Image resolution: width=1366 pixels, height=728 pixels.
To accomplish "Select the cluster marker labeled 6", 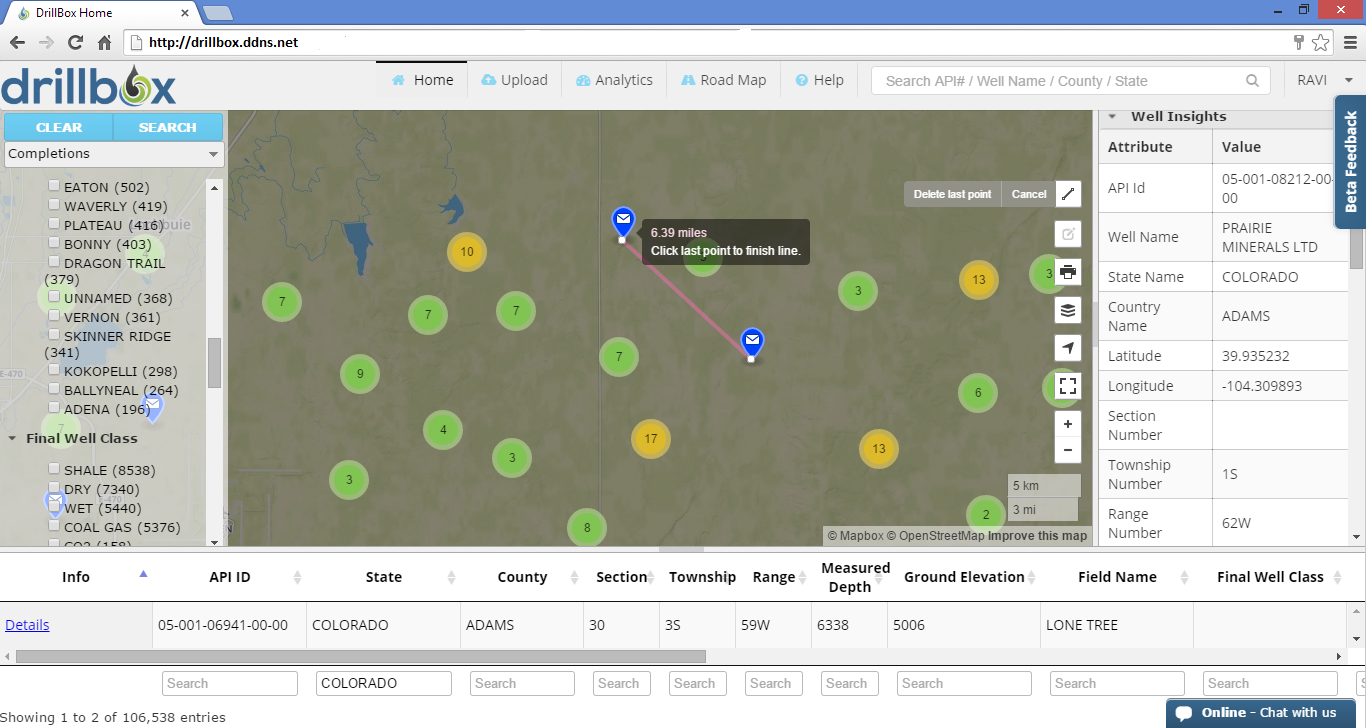I will (x=978, y=393).
